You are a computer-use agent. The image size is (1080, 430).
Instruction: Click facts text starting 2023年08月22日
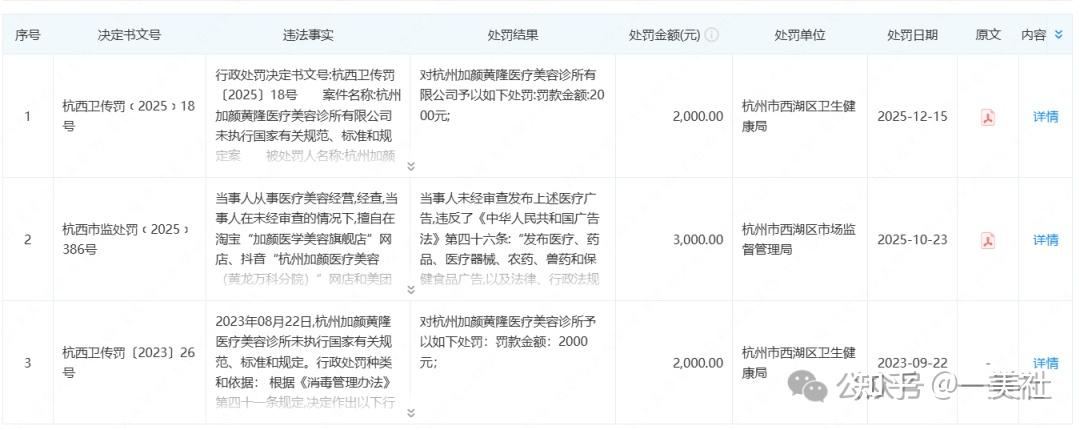point(305,361)
